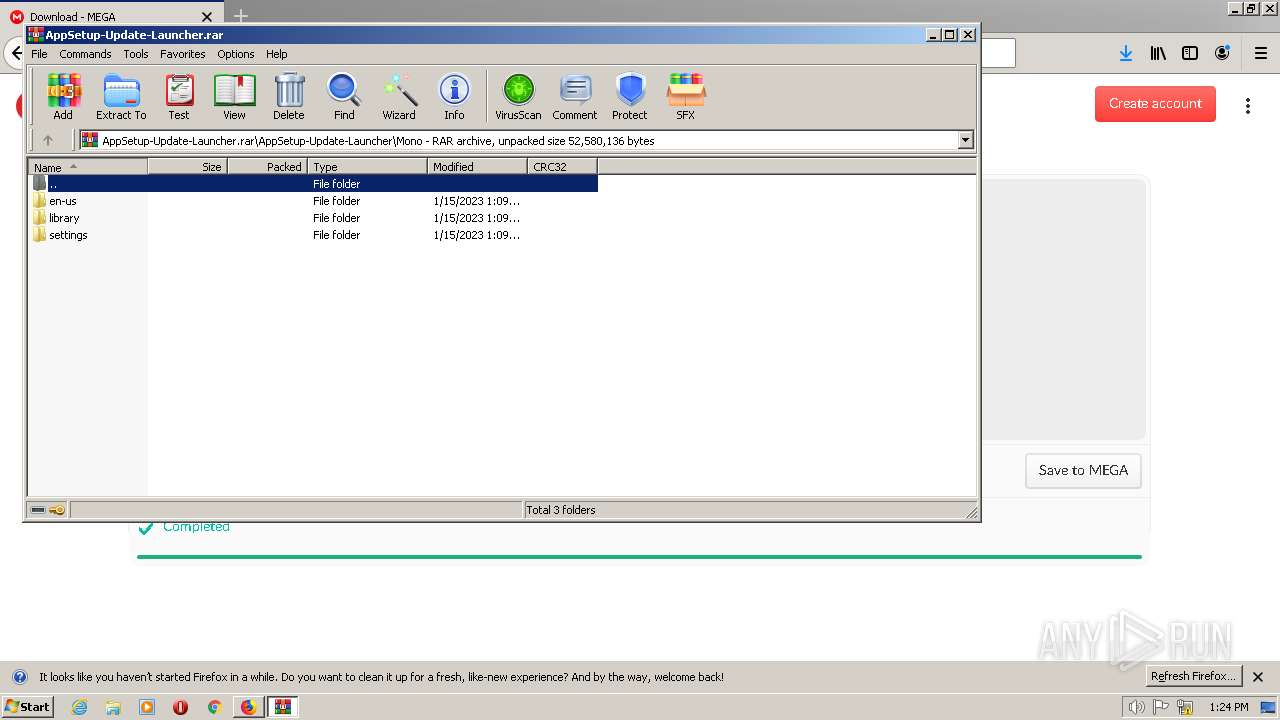The height and width of the screenshot is (720, 1280).
Task: Open the Tools menu
Action: pos(136,54)
